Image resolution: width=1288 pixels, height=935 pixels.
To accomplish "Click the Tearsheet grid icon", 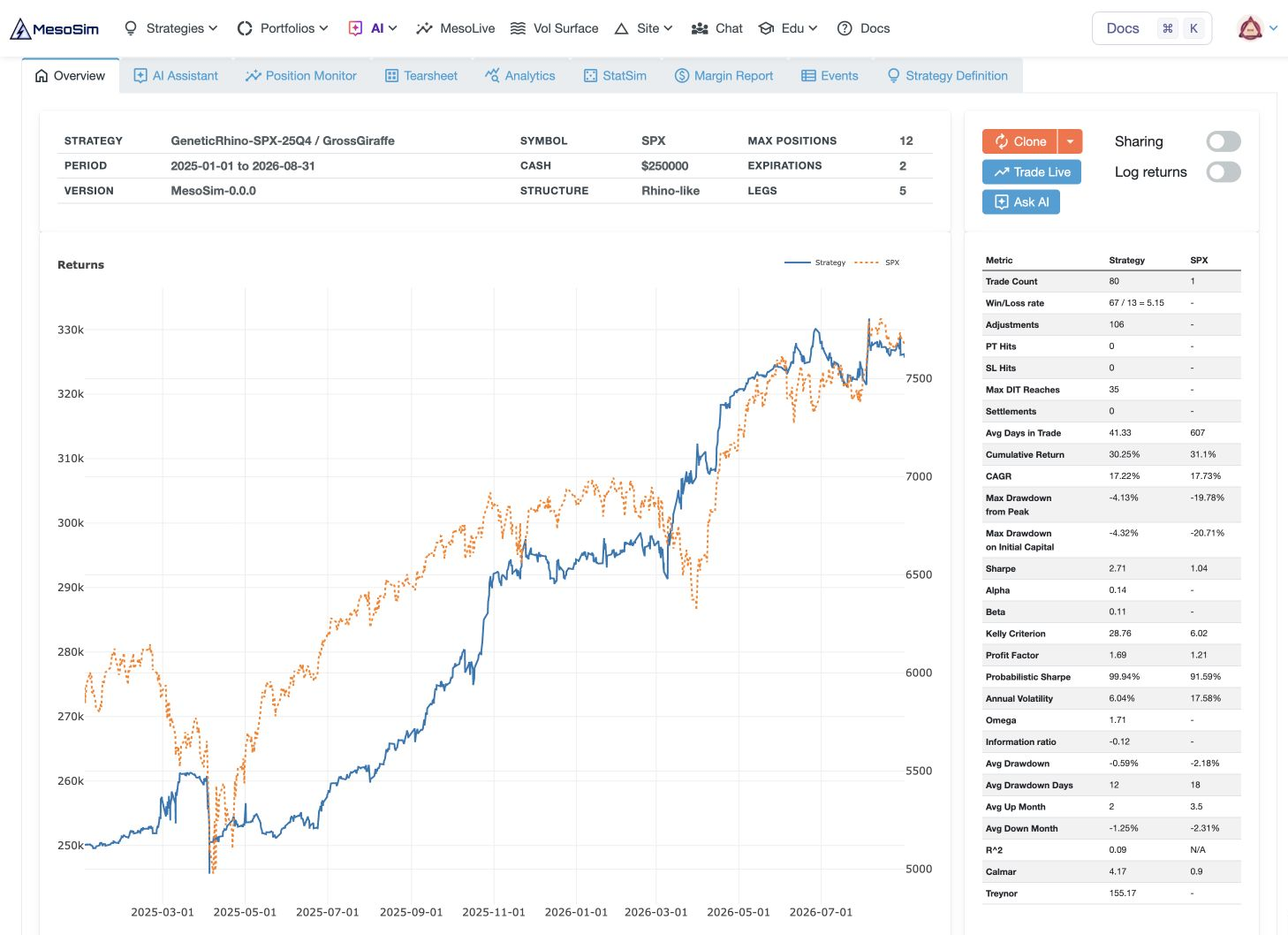I will pyautogui.click(x=391, y=76).
